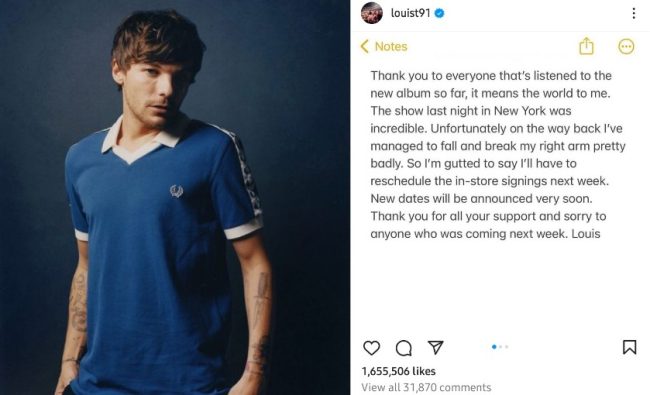Jump to second carousel dot
The width and height of the screenshot is (650, 395).
[x=501, y=347]
